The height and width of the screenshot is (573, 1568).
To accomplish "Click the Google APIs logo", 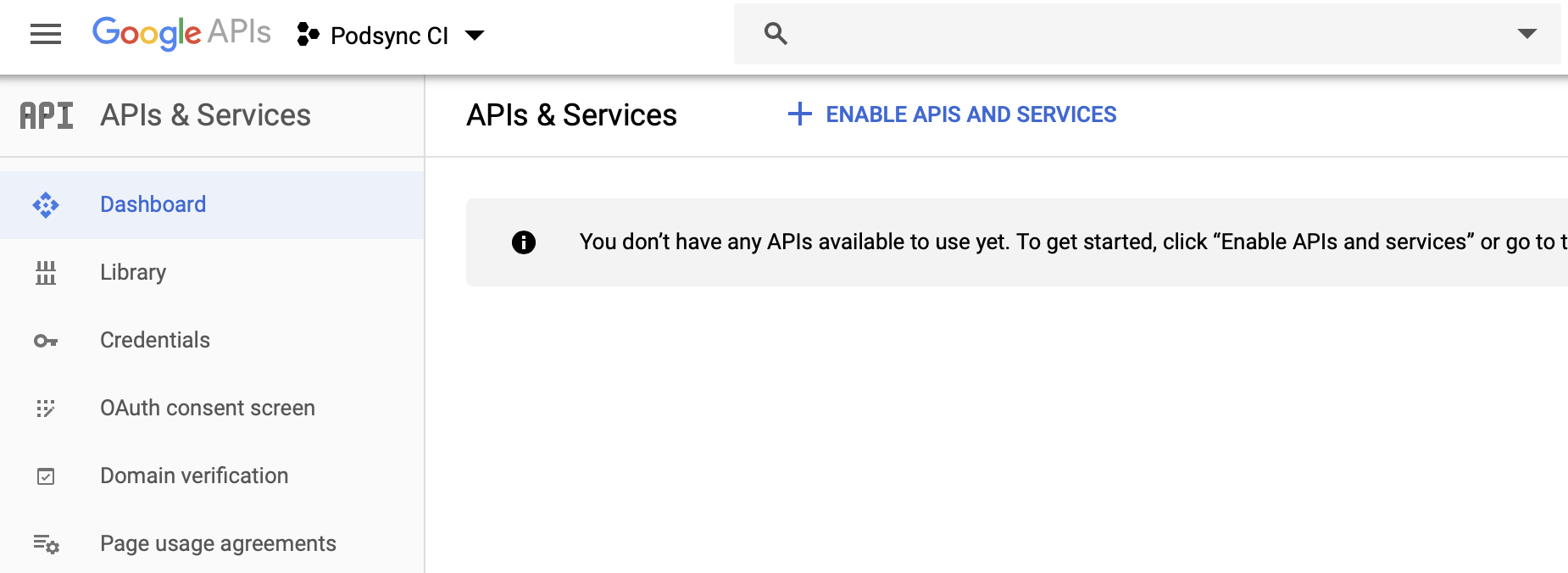I will tap(181, 33).
